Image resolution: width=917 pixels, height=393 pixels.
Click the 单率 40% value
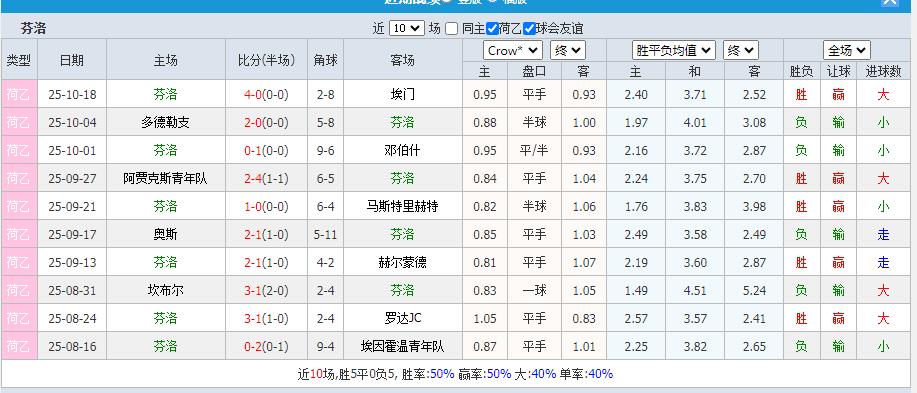601,374
